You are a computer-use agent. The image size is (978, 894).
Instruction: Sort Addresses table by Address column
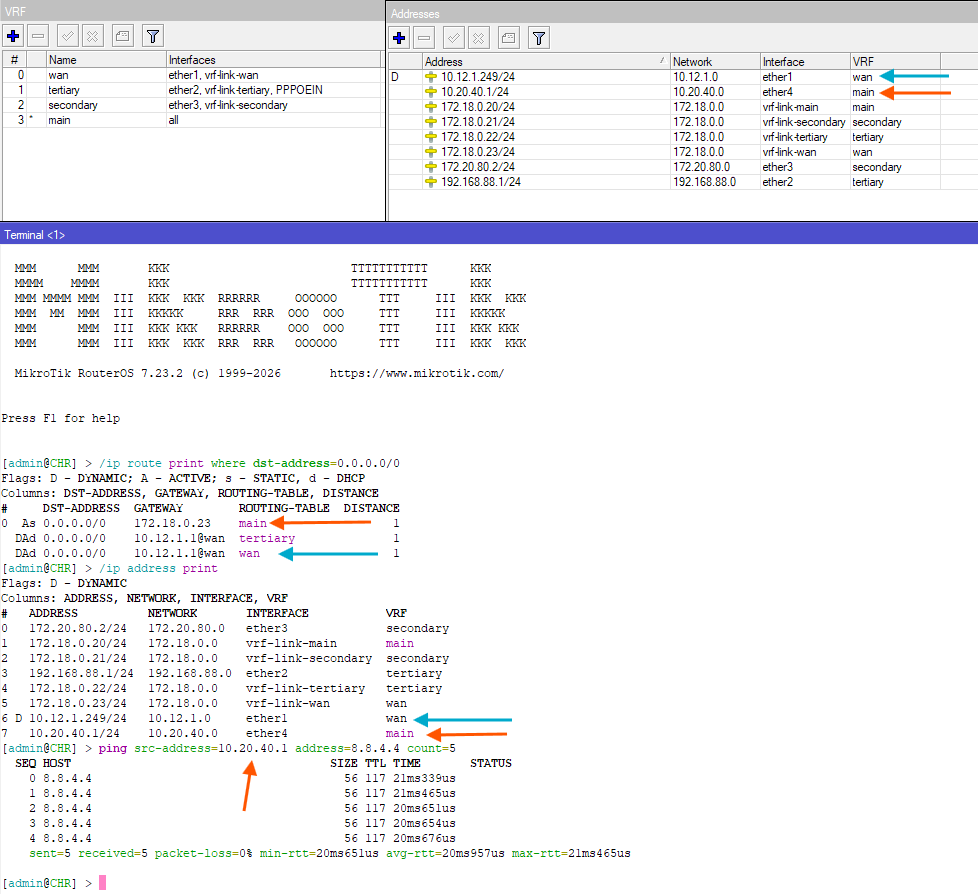(x=546, y=62)
